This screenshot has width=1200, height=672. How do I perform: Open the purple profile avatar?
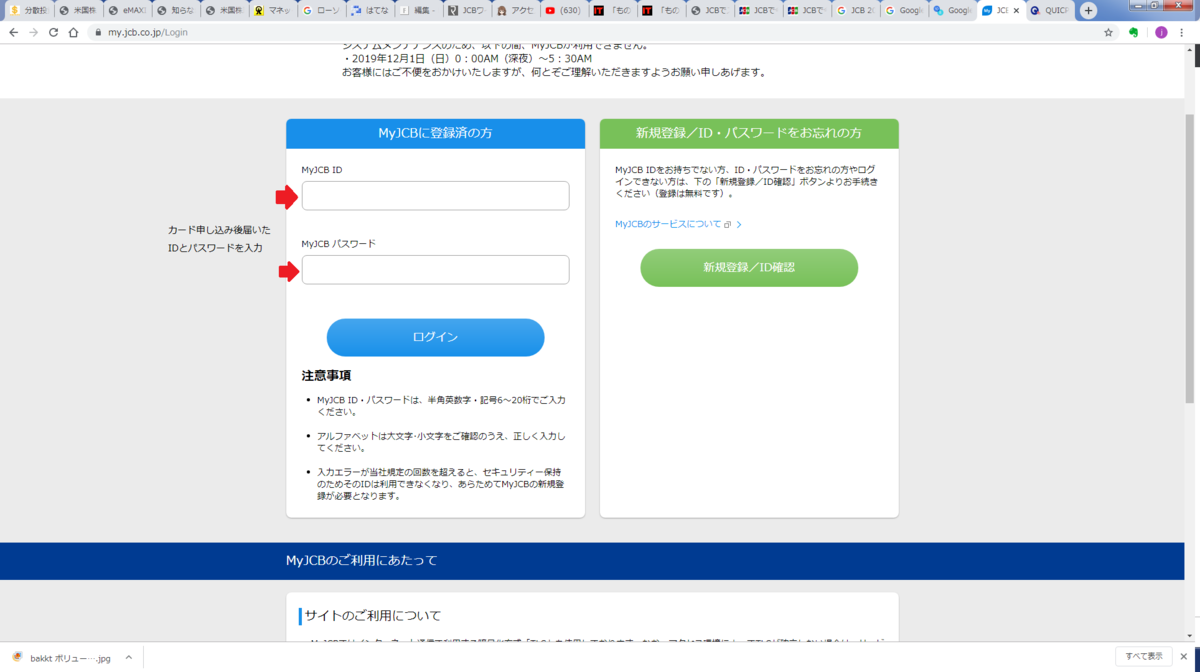click(x=1161, y=32)
